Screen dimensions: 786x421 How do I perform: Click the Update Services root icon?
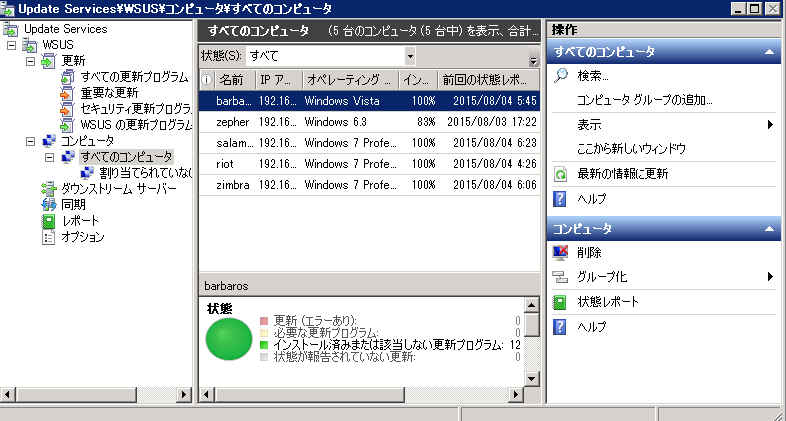click(x=10, y=29)
